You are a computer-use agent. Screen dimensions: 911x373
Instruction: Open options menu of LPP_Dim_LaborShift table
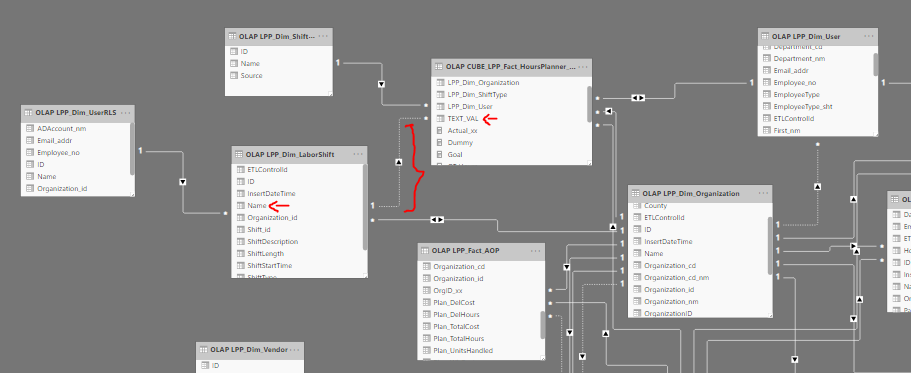[x=358, y=154]
